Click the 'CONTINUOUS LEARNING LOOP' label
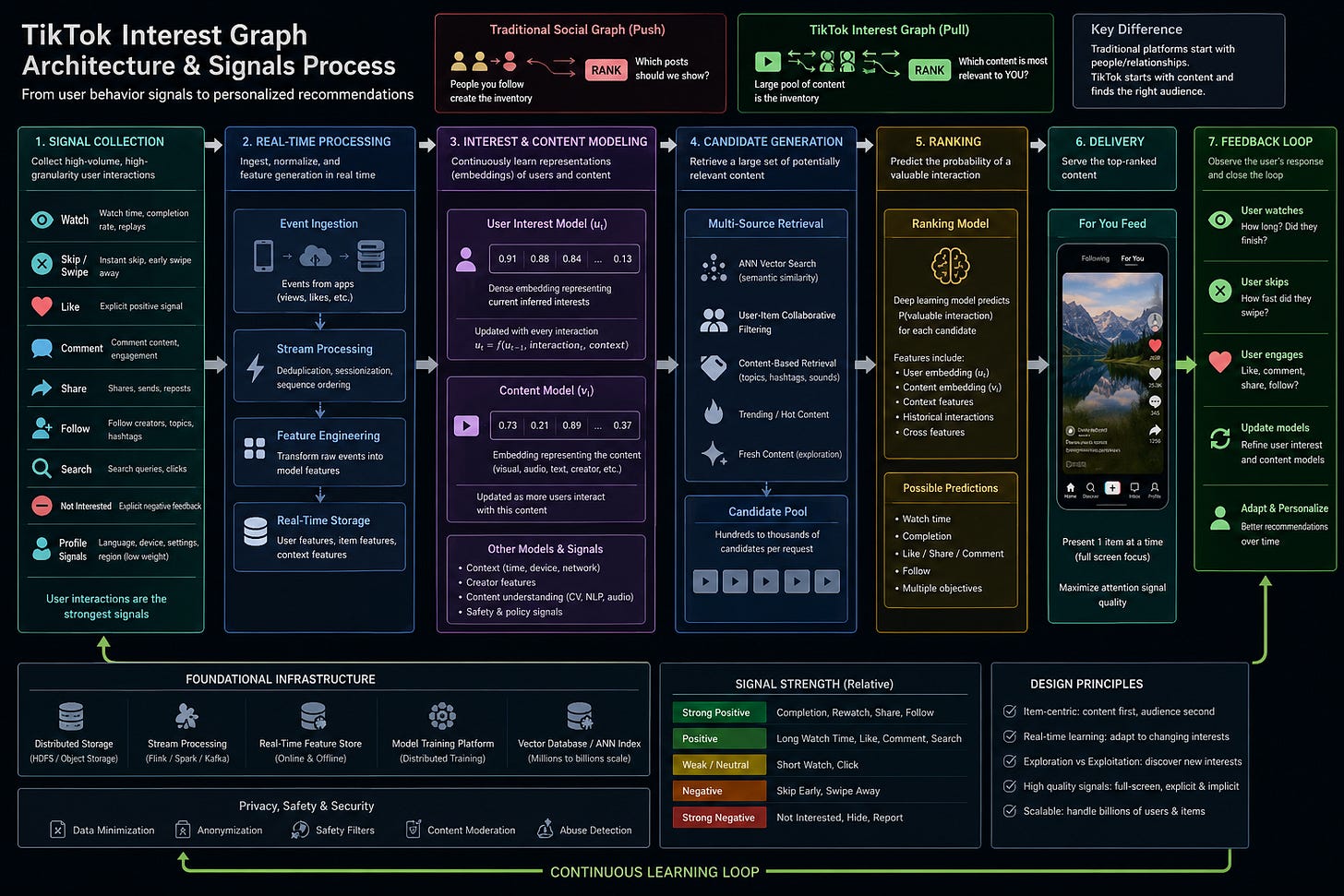The width and height of the screenshot is (1344, 896). pos(654,872)
